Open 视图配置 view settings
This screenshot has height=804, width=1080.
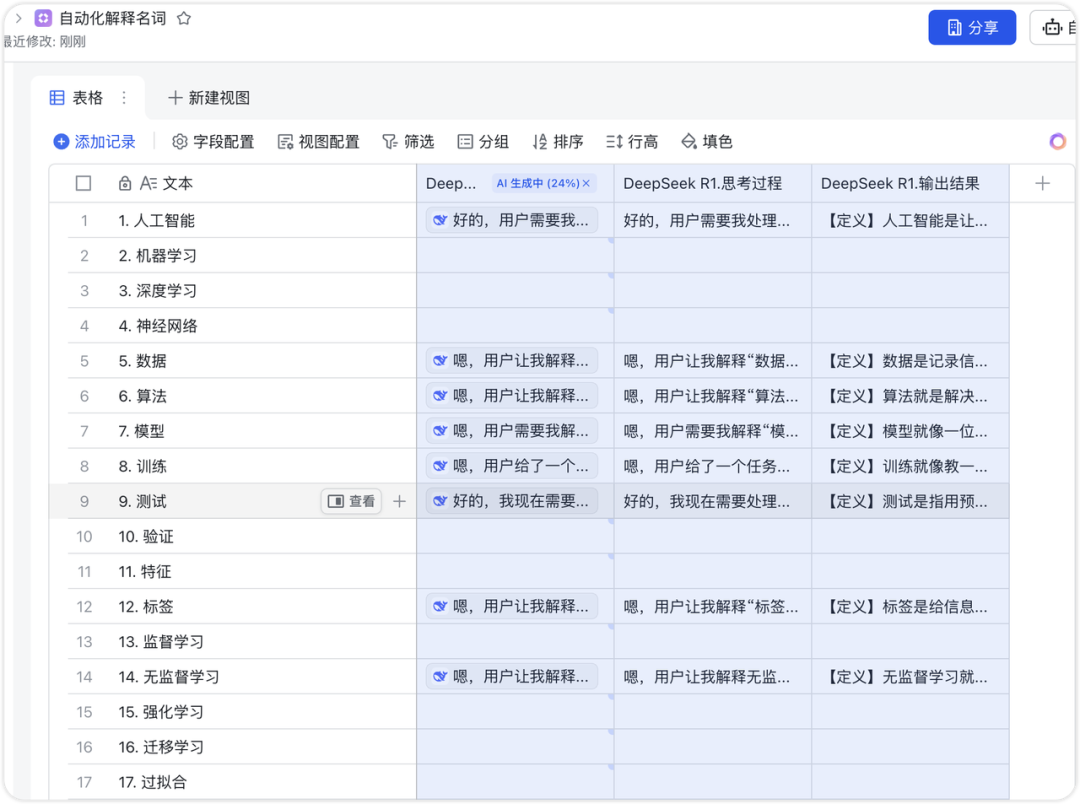[318, 142]
